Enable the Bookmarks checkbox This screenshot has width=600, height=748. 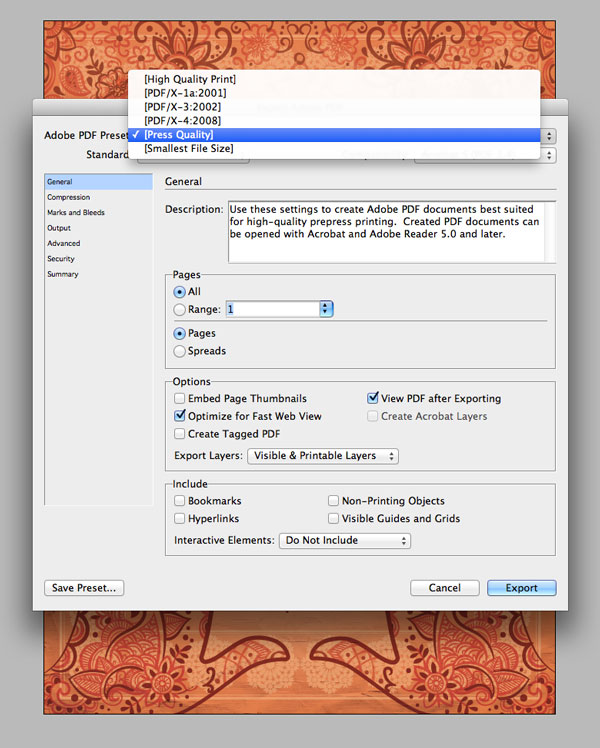tap(179, 500)
